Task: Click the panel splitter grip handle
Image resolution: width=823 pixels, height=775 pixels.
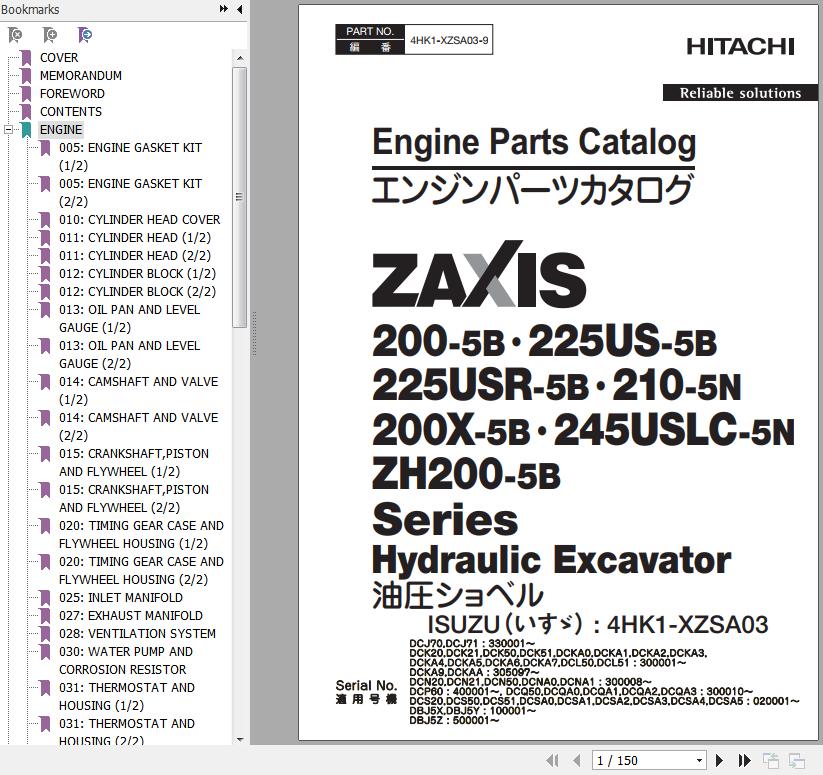Action: (x=255, y=334)
